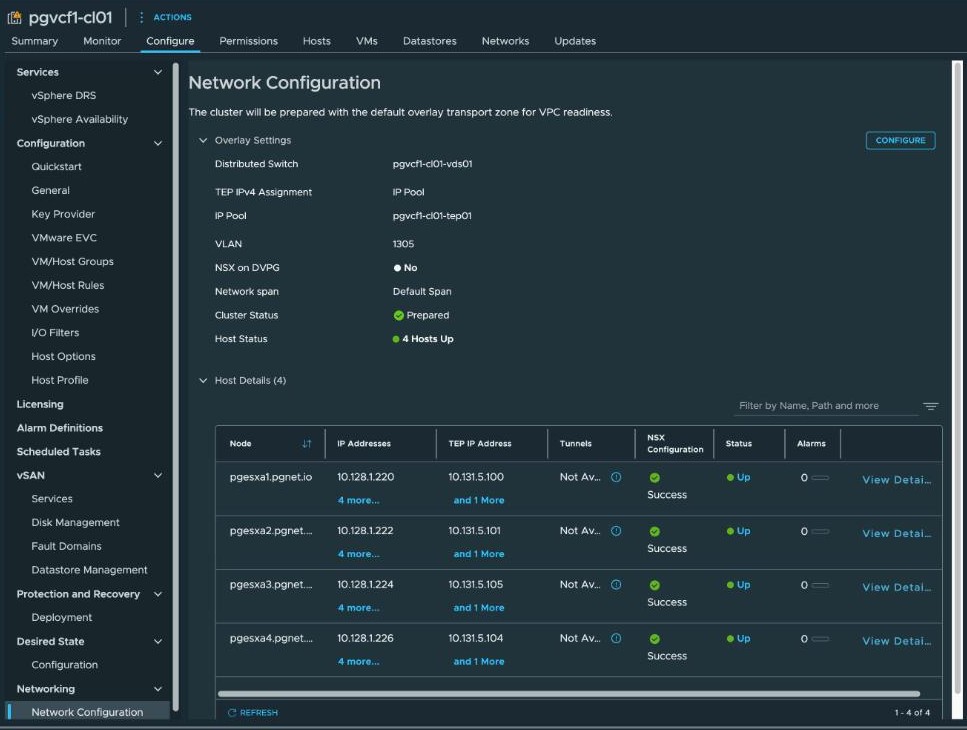Show 4 more IP addresses for pgesxa3
Viewport: 967px width, 730px height.
pyautogui.click(x=358, y=607)
